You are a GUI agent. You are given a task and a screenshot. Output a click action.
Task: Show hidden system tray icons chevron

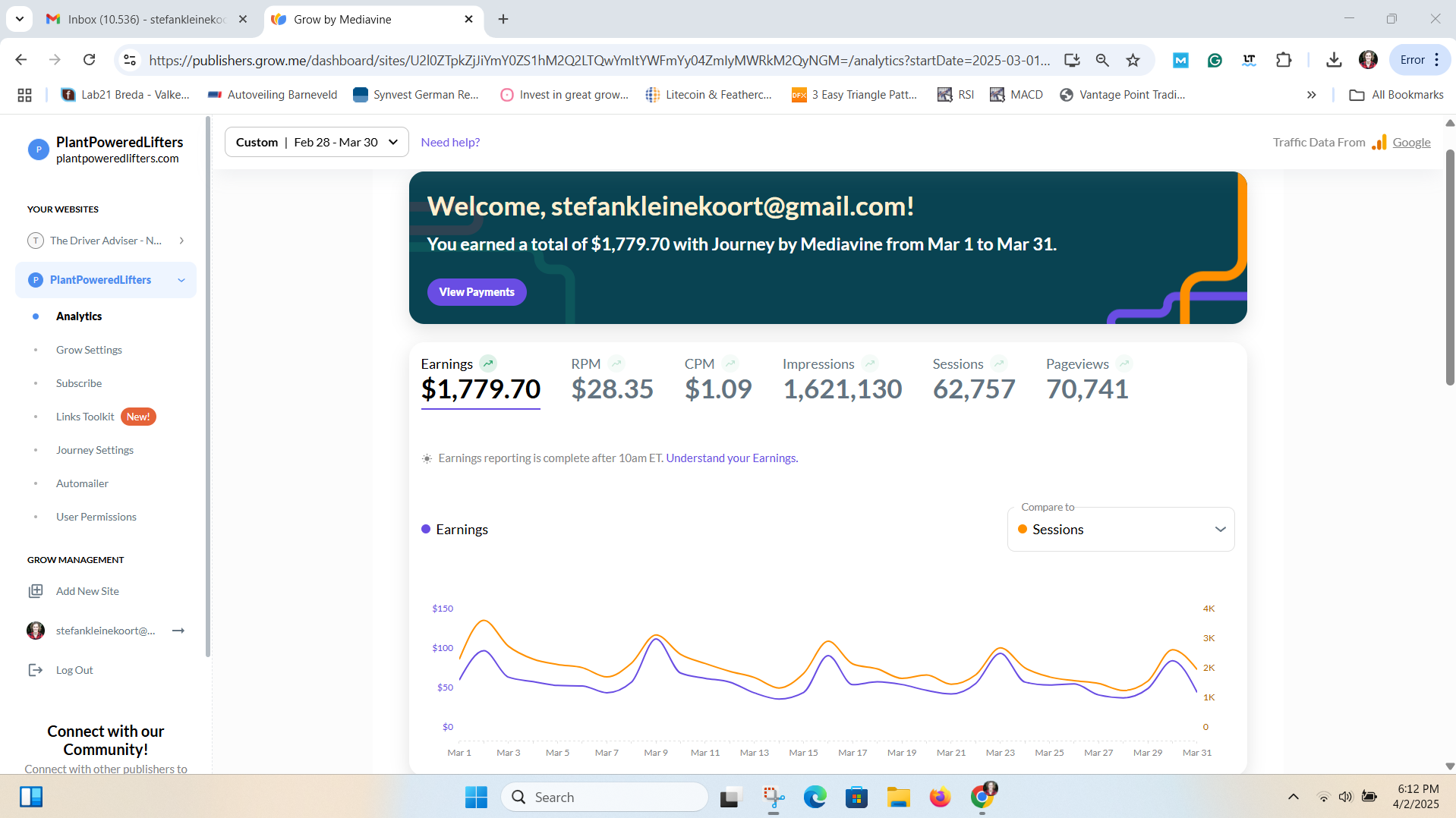[1294, 797]
